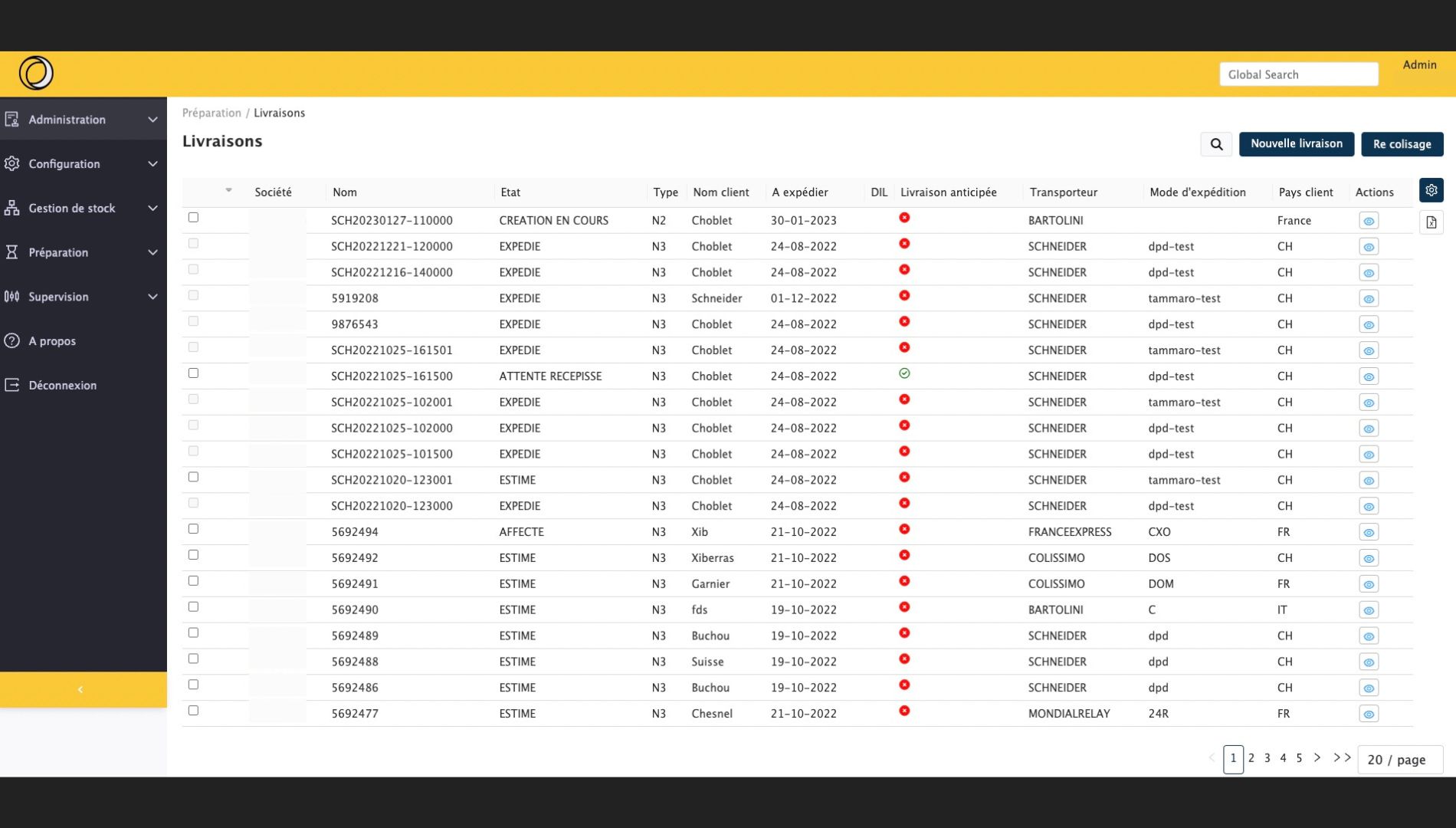The image size is (1456, 828).
Task: Go to next page arrow
Action: click(x=1317, y=757)
